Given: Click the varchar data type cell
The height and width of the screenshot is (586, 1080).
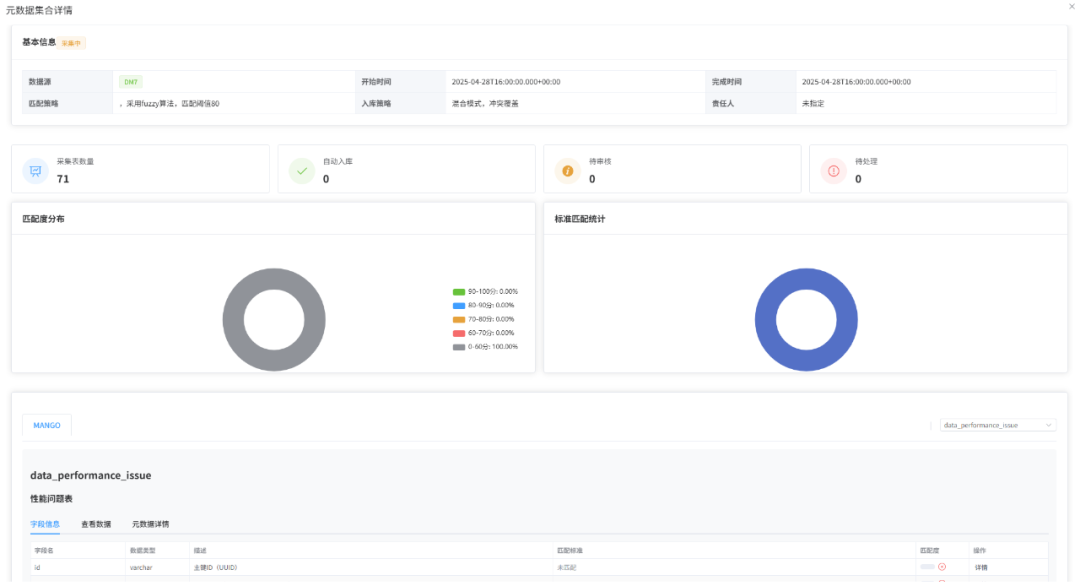Looking at the screenshot, I should (x=141, y=567).
